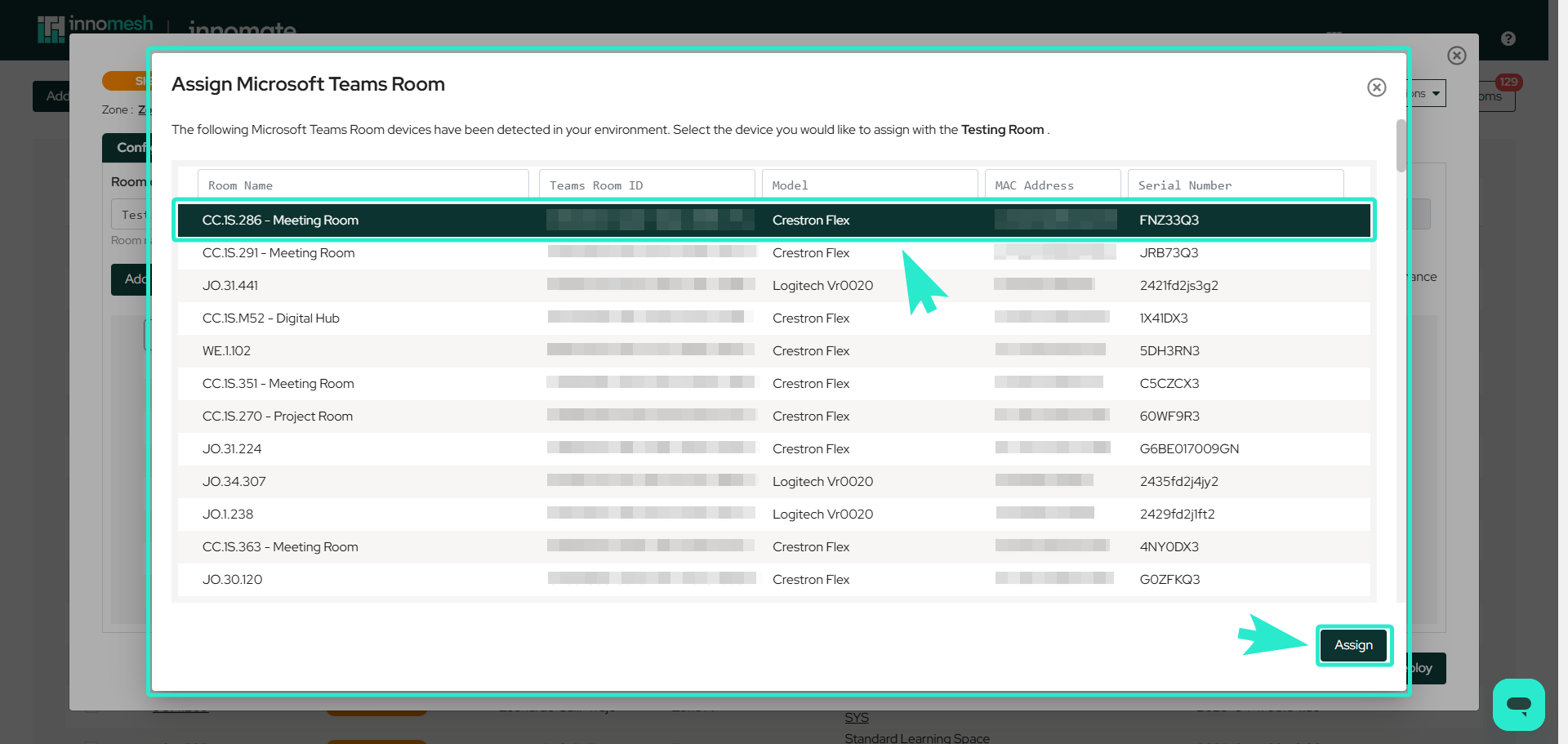This screenshot has width=1568, height=744.
Task: Click serial number G0ZFKQ3
Action: [x=1170, y=580]
